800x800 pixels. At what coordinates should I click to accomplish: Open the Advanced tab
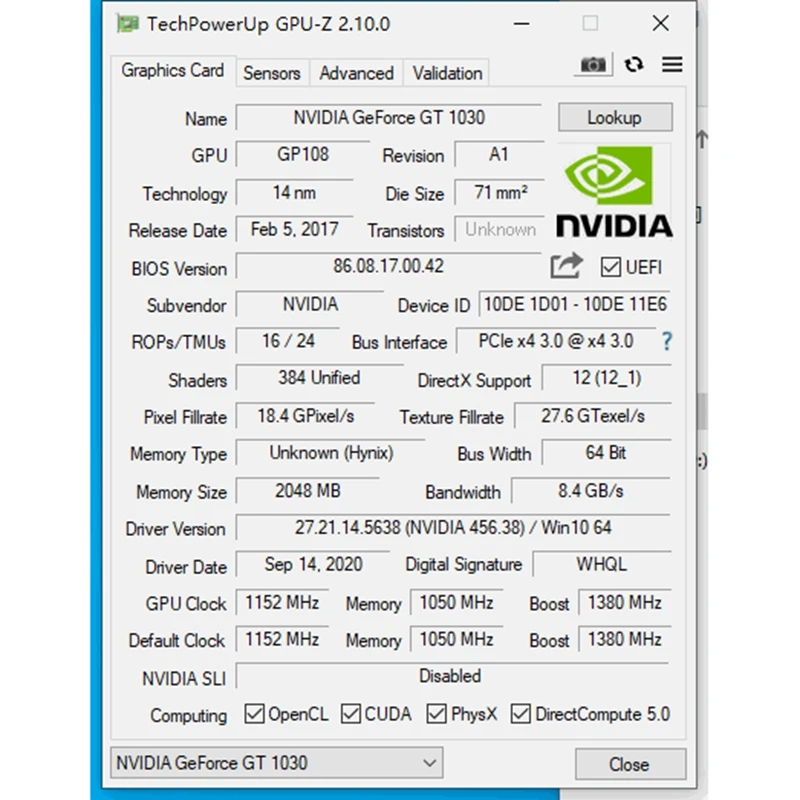[356, 73]
